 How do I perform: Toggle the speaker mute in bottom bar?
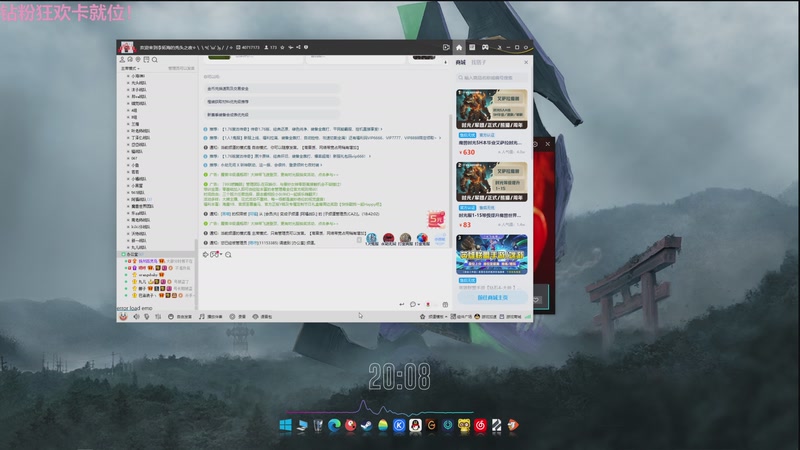pos(136,317)
